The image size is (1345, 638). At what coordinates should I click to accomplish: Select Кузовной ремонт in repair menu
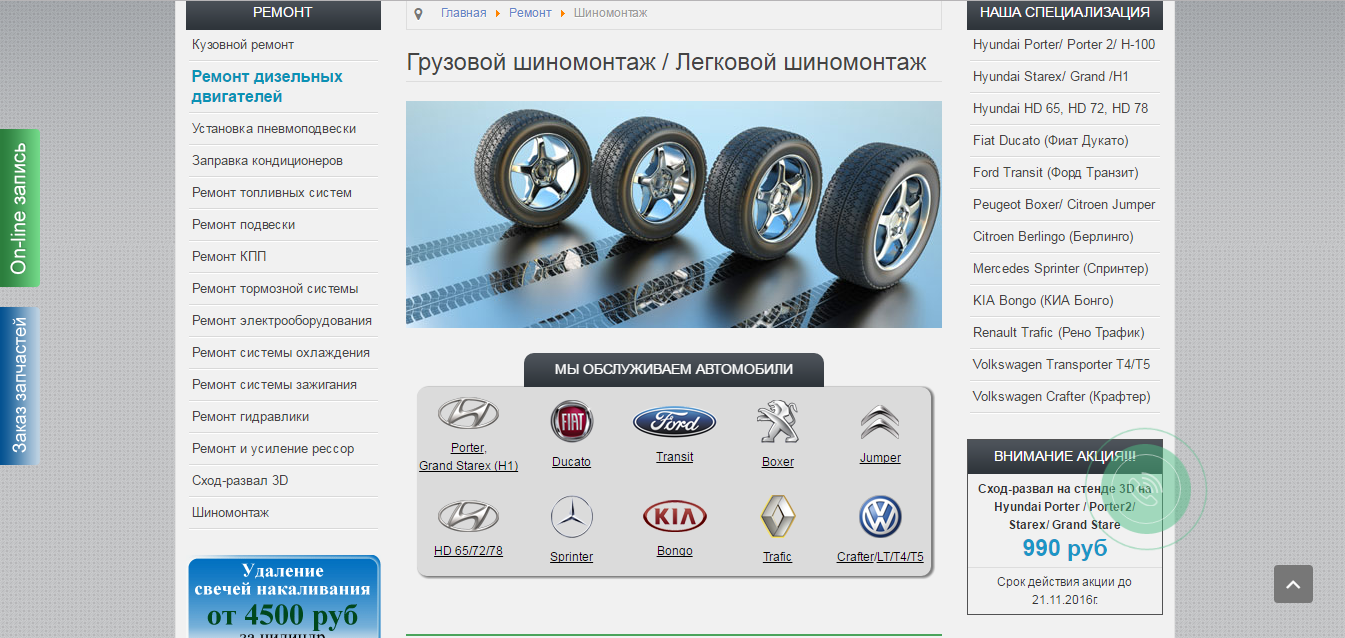[x=283, y=45]
